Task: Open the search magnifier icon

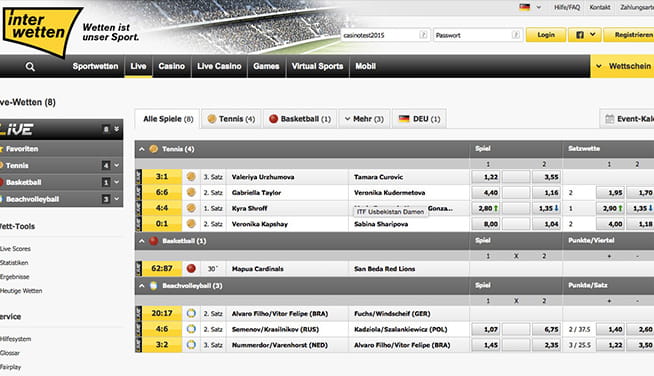Action: [x=30, y=66]
